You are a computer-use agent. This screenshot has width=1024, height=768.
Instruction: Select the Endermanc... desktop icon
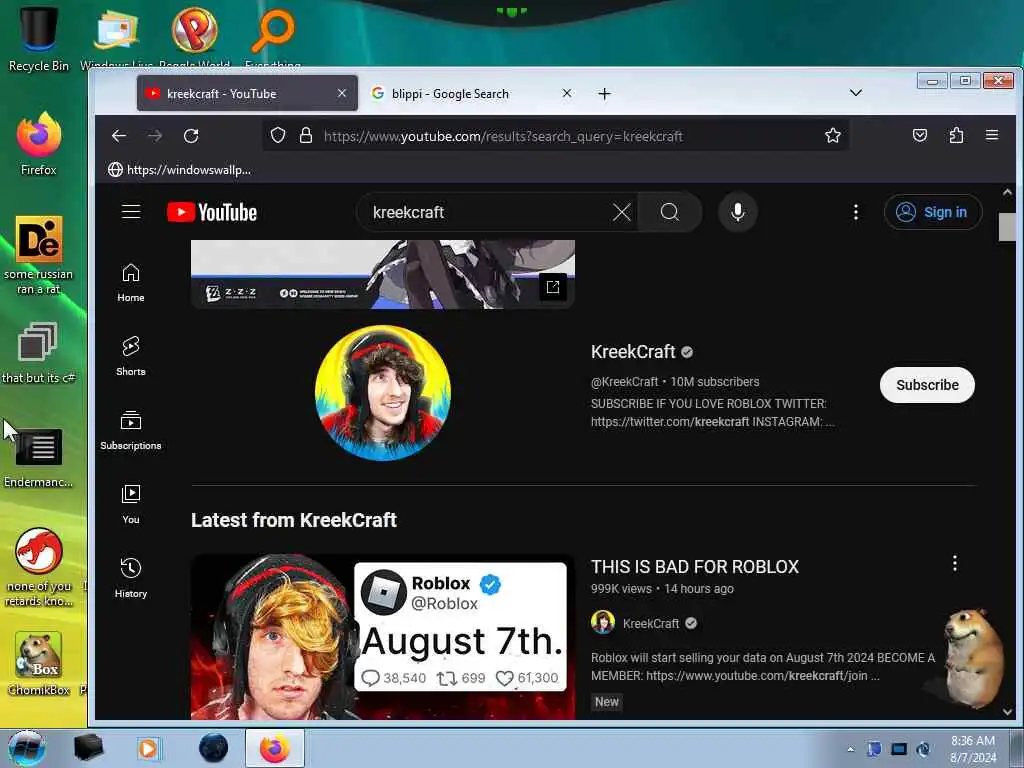click(x=39, y=458)
